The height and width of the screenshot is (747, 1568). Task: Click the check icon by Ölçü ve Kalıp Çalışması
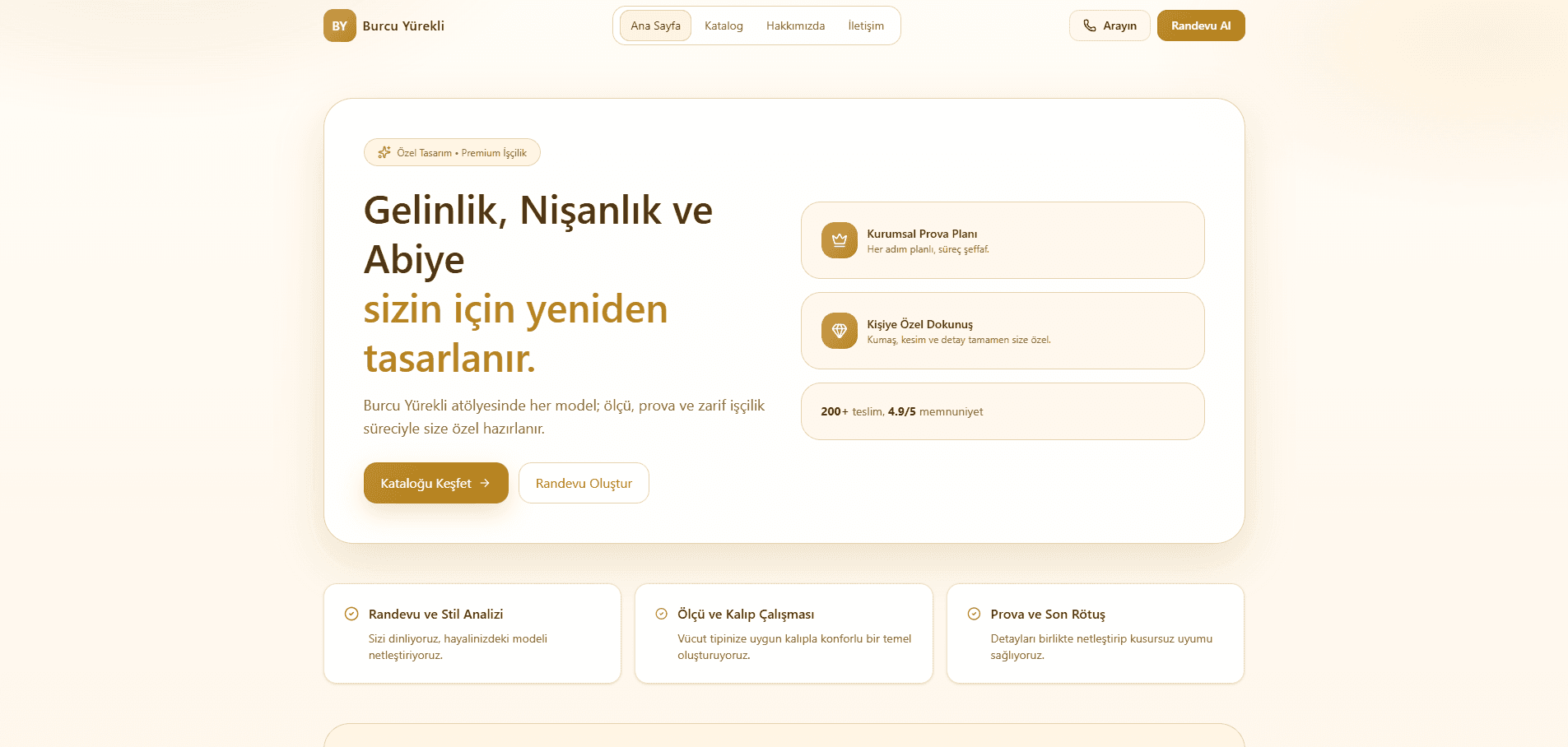(x=661, y=613)
